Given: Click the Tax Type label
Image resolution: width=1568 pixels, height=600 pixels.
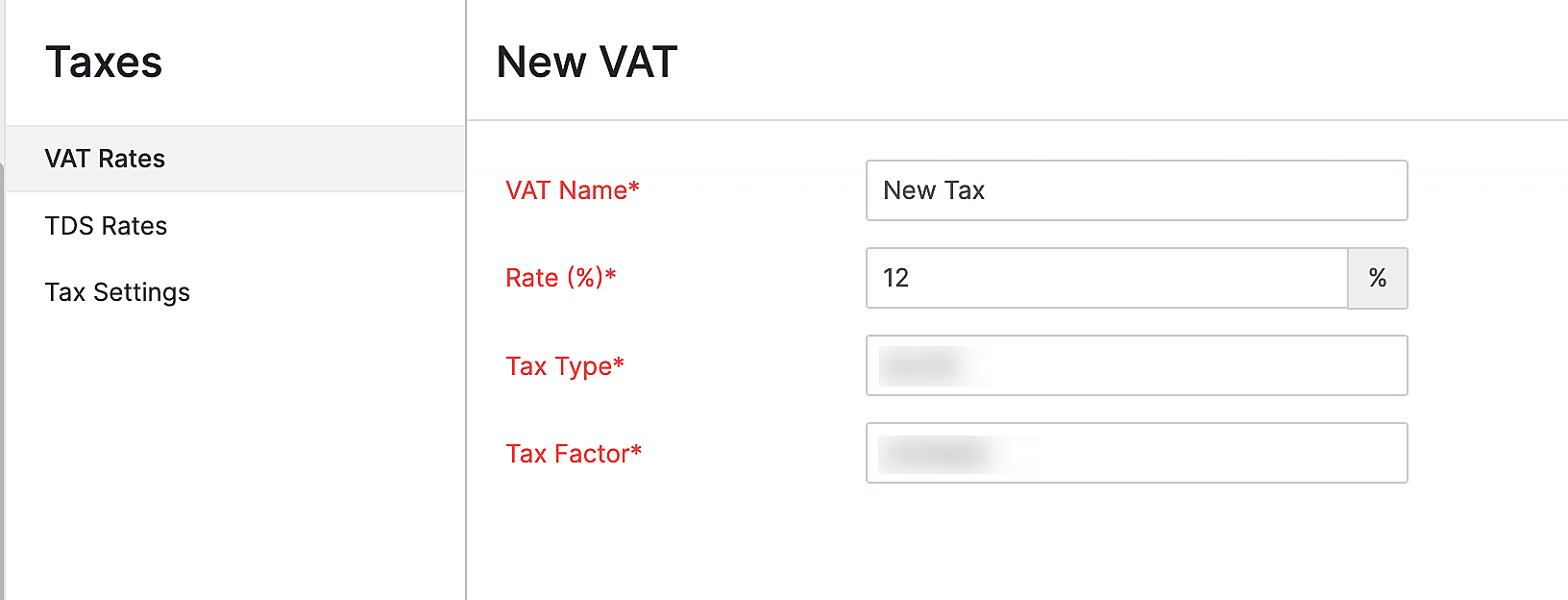Looking at the screenshot, I should [565, 366].
